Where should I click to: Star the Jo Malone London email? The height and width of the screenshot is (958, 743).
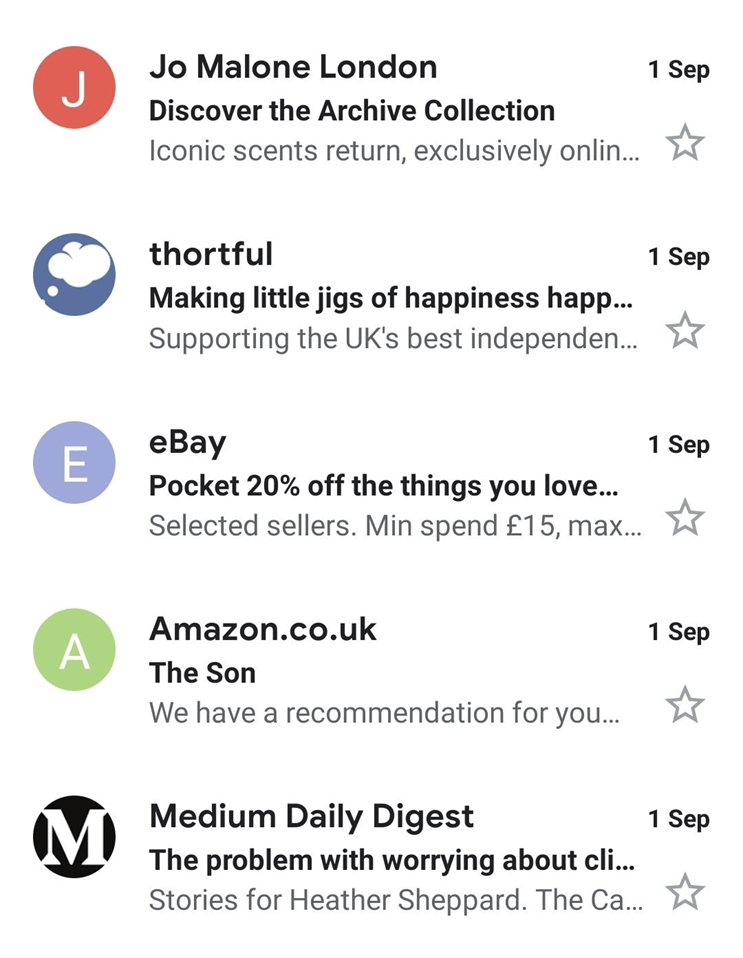pyautogui.click(x=685, y=143)
